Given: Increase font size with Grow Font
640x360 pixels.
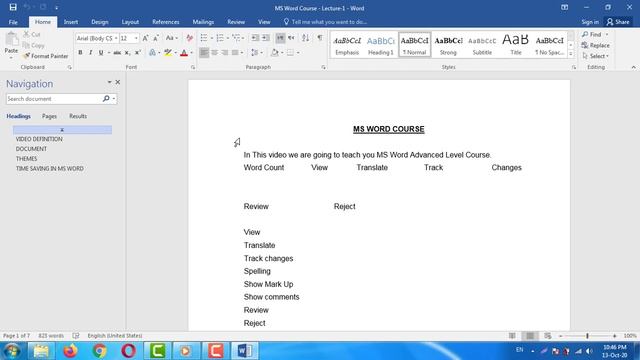Looking at the screenshot, I should (x=145, y=38).
